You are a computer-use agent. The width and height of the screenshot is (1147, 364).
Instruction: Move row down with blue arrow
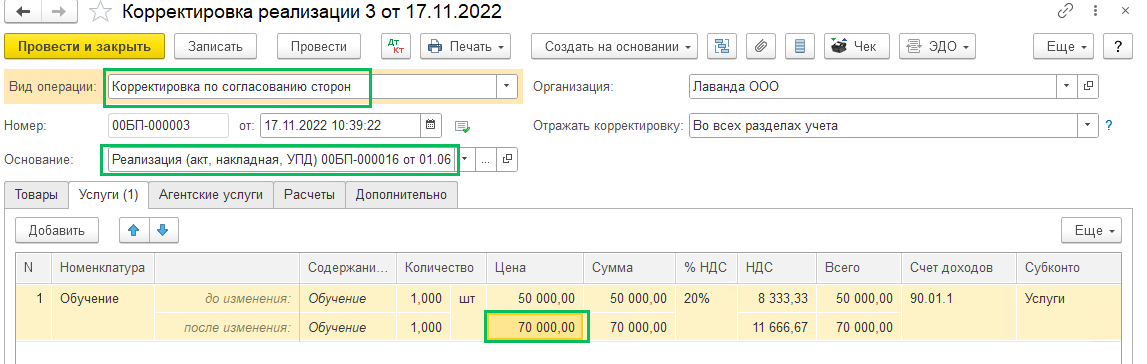coord(163,230)
